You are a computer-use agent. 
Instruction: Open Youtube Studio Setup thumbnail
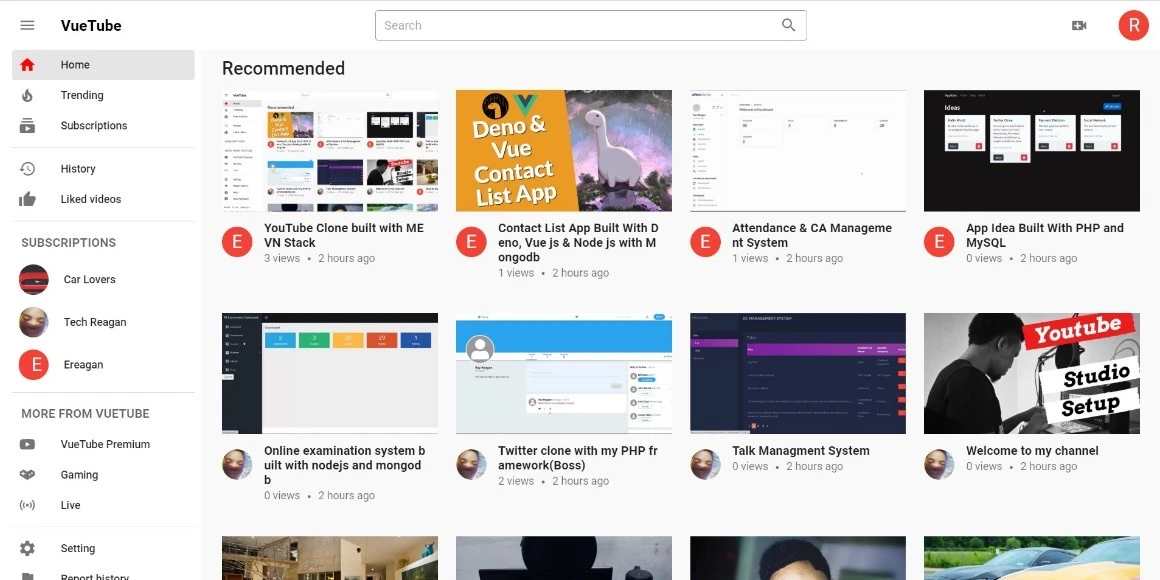coord(1032,374)
